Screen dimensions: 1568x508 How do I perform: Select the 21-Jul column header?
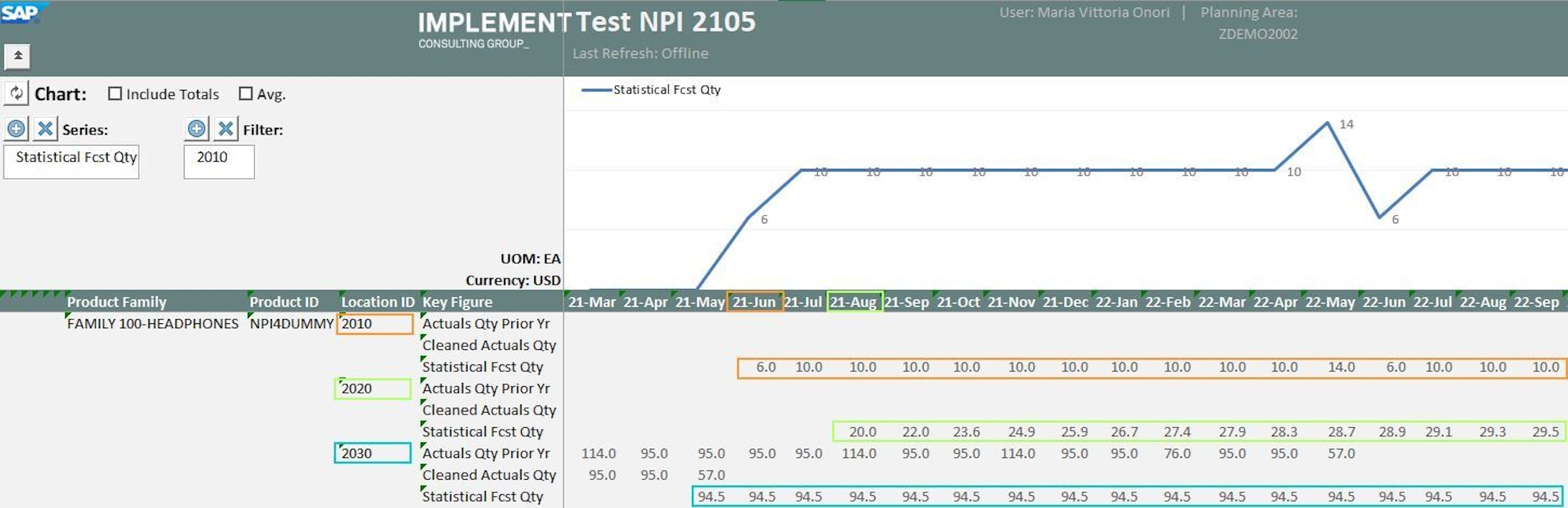pyautogui.click(x=803, y=302)
